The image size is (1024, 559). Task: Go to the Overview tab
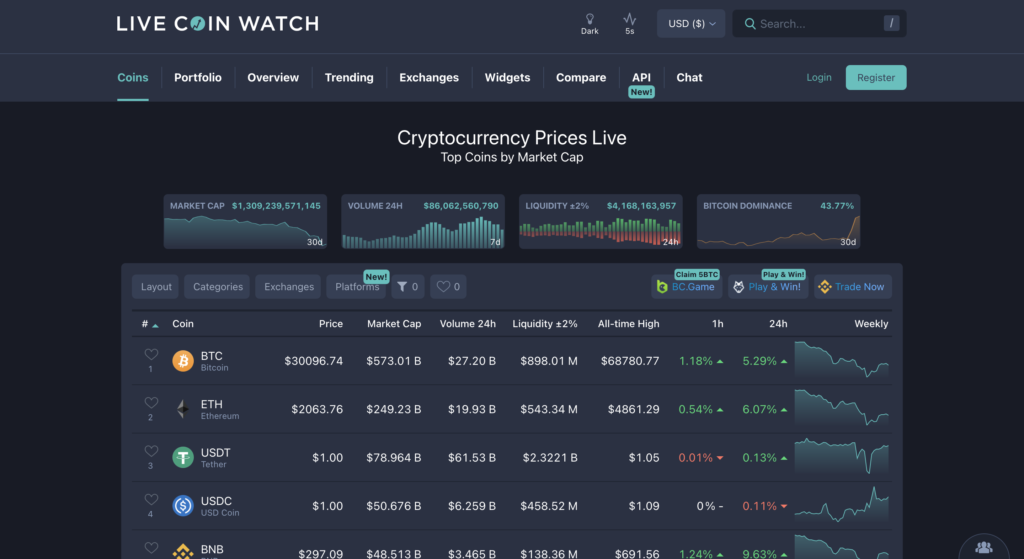coord(273,78)
